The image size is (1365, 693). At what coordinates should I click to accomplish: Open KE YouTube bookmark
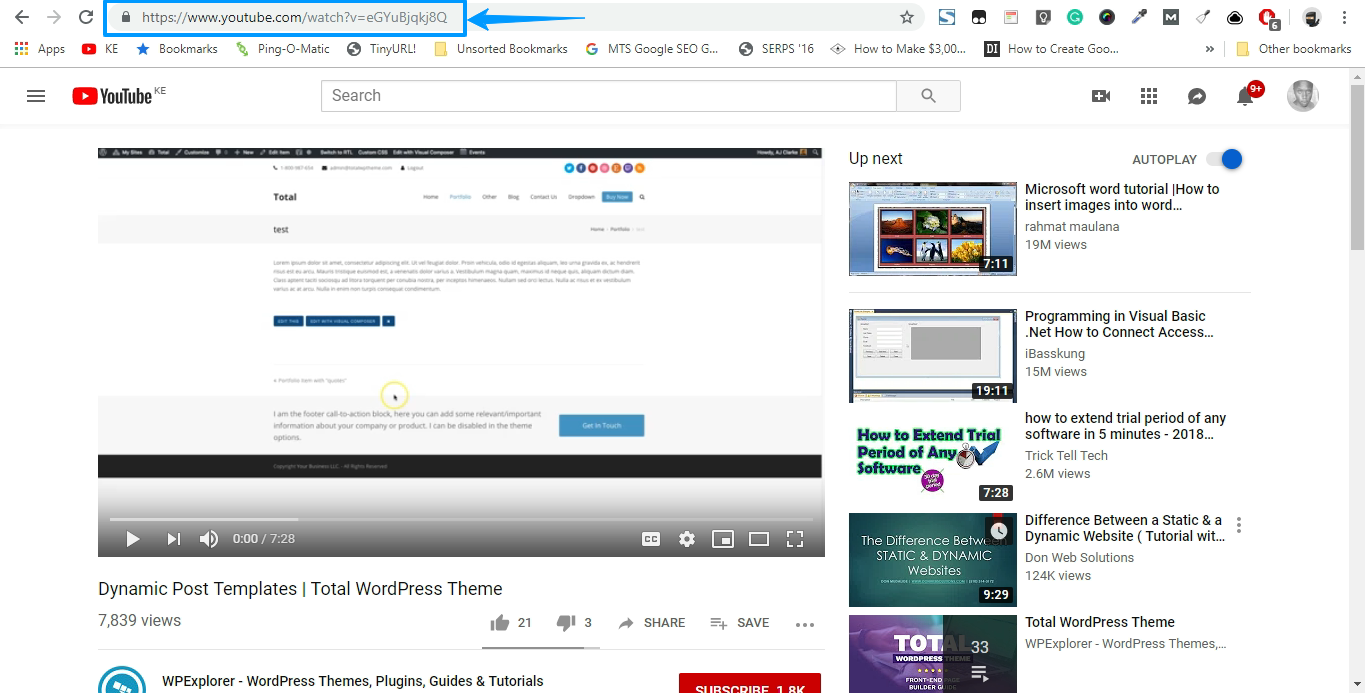point(100,48)
